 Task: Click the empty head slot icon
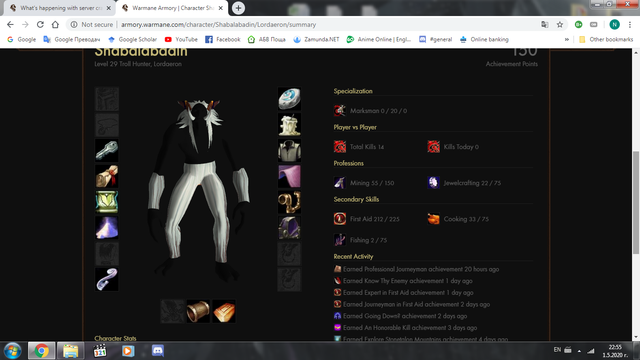click(x=107, y=99)
